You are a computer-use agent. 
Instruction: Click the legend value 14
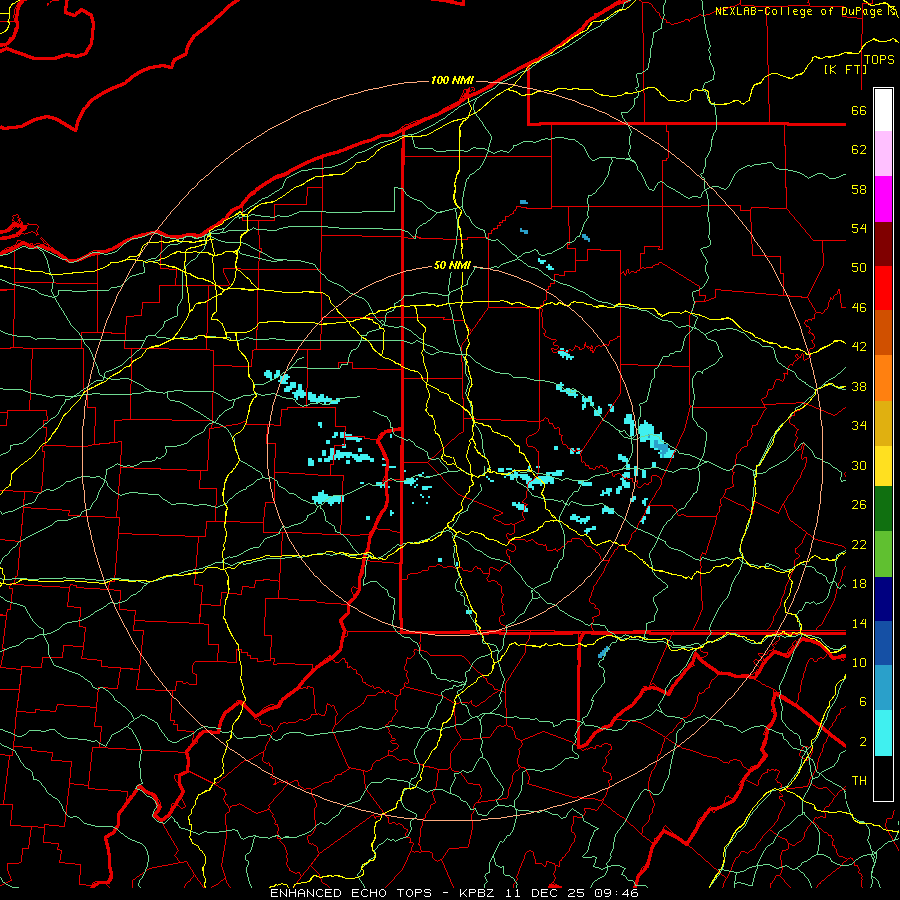(859, 623)
